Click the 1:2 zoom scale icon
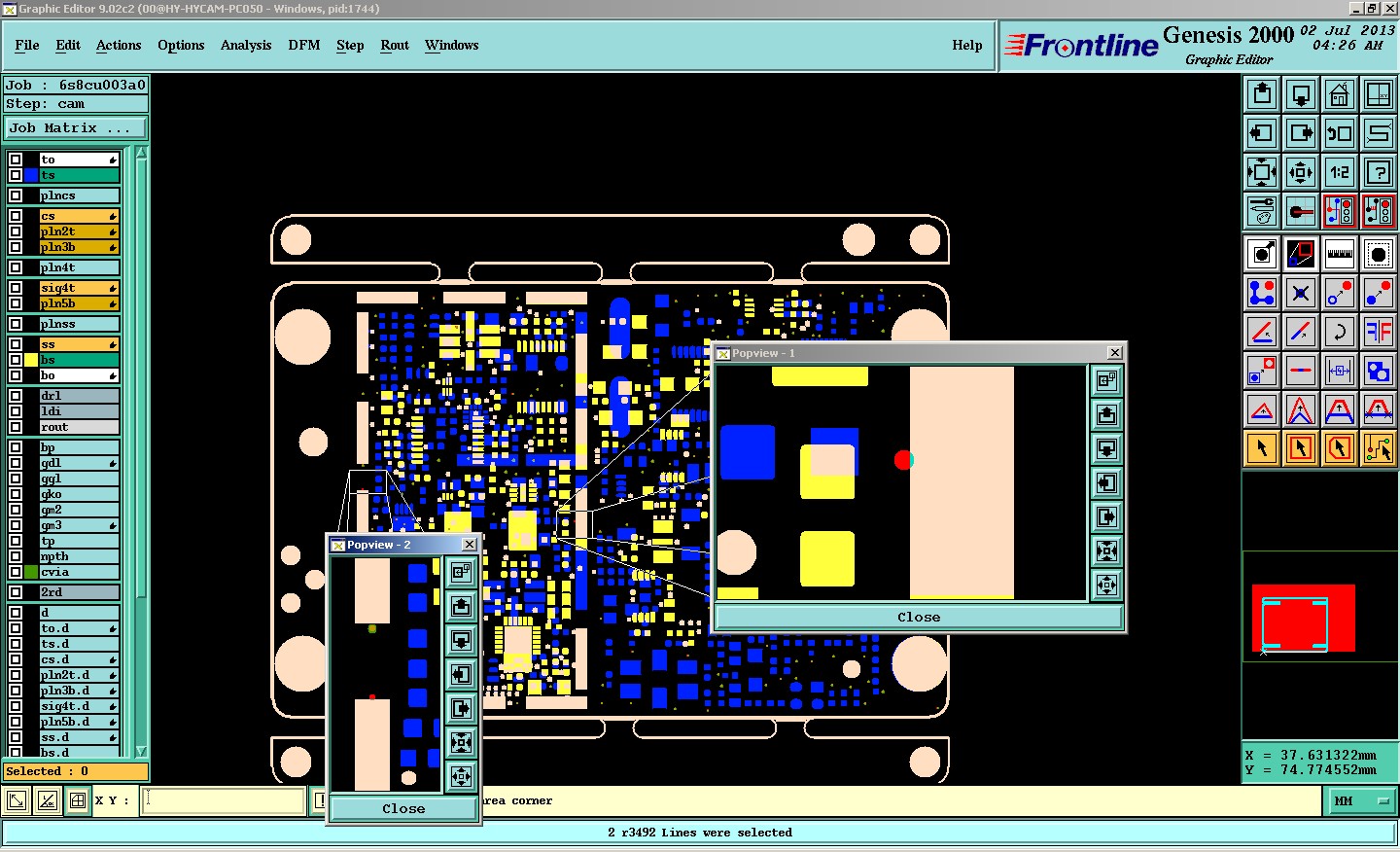Image resolution: width=1400 pixels, height=852 pixels. click(1340, 172)
